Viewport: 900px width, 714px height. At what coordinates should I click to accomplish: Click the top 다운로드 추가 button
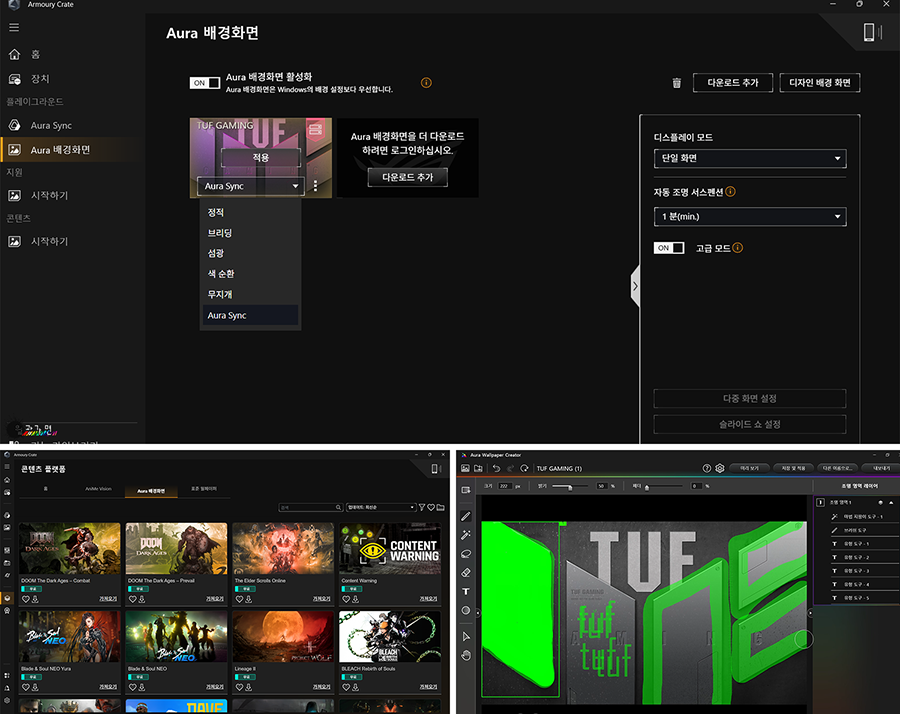(732, 83)
